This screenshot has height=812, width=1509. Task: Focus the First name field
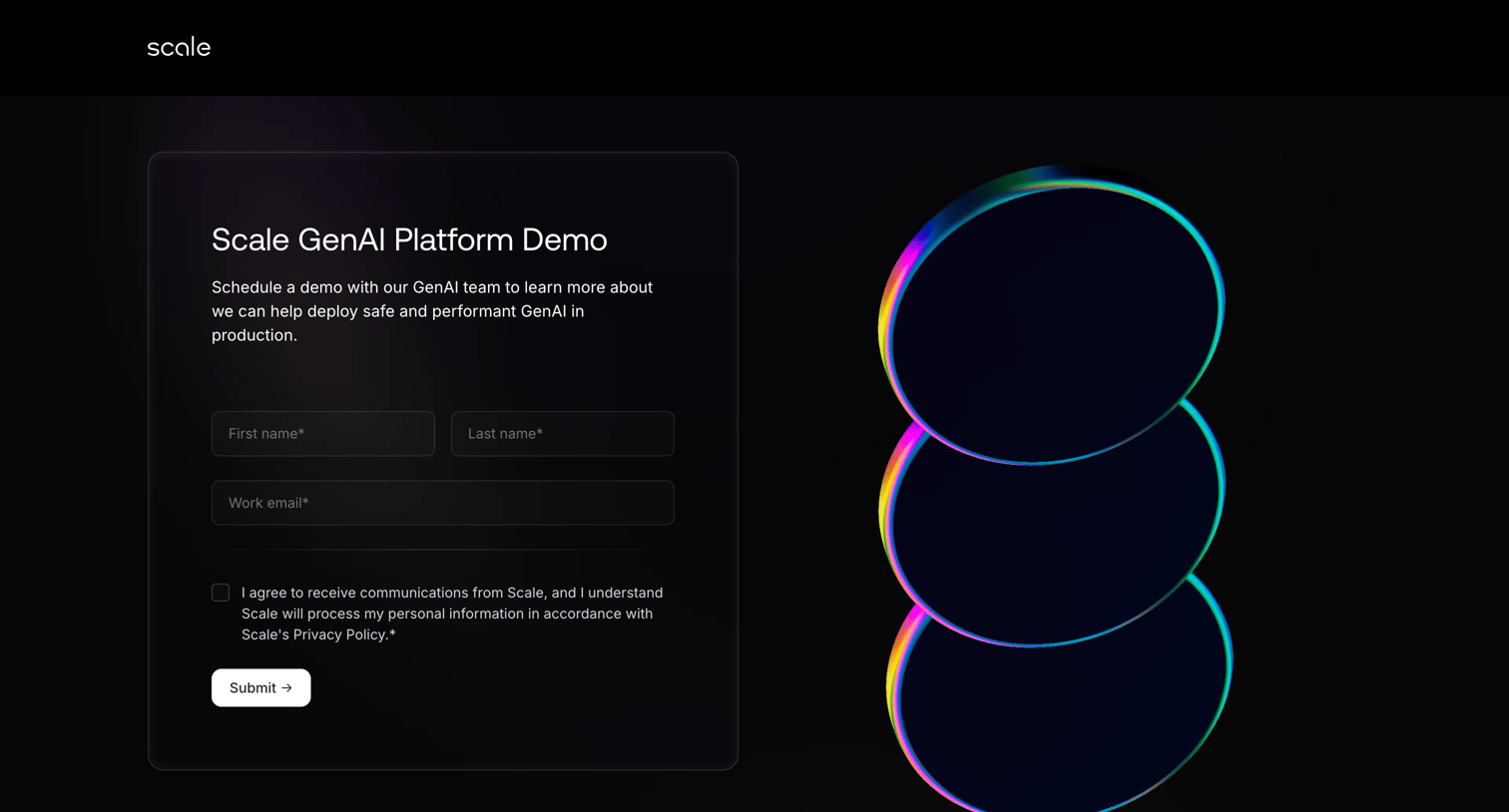pos(323,434)
